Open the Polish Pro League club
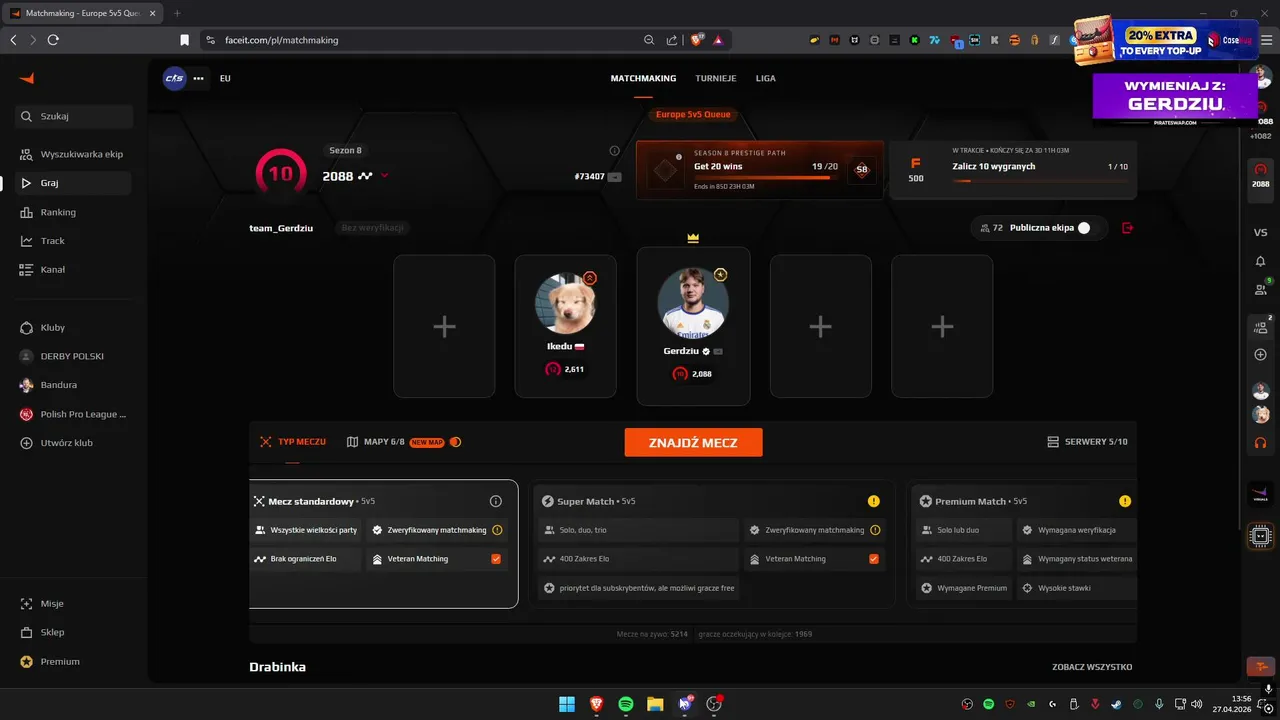The height and width of the screenshot is (720, 1280). (x=74, y=414)
